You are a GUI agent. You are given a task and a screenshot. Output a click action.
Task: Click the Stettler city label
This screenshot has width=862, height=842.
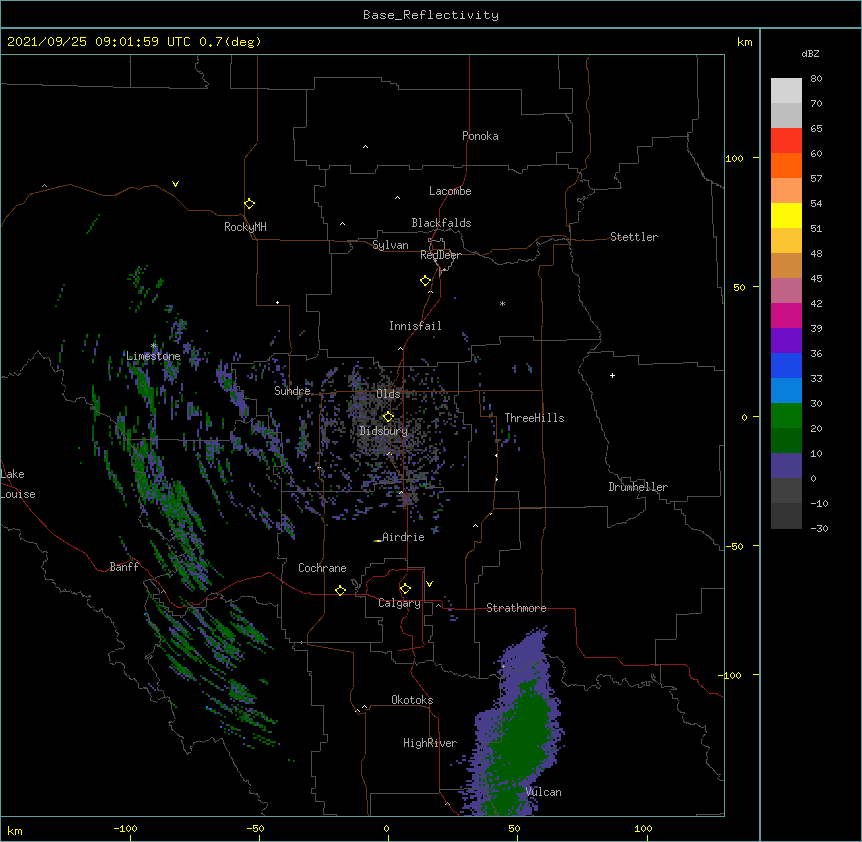tap(634, 237)
